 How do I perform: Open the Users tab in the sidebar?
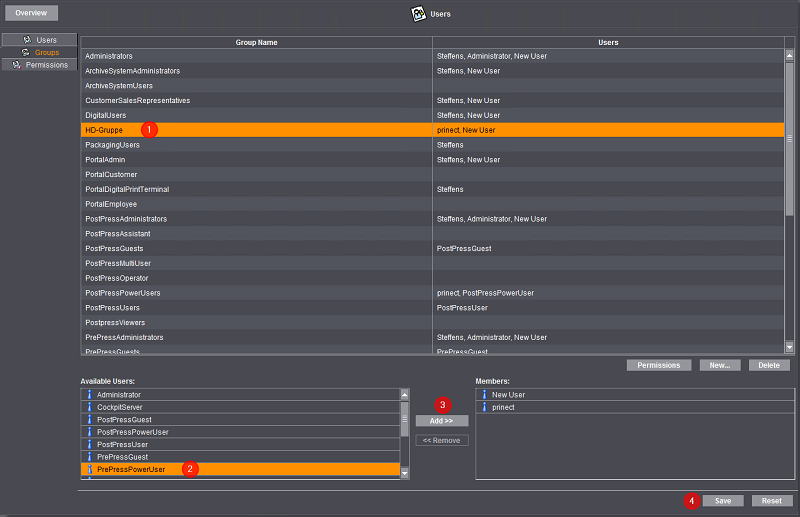pyautogui.click(x=40, y=40)
